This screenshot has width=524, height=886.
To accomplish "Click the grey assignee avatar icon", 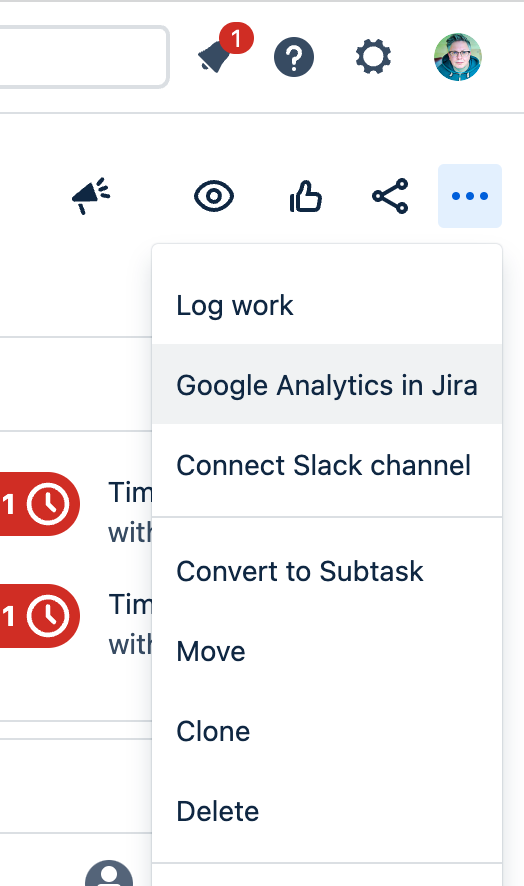I will [x=109, y=874].
